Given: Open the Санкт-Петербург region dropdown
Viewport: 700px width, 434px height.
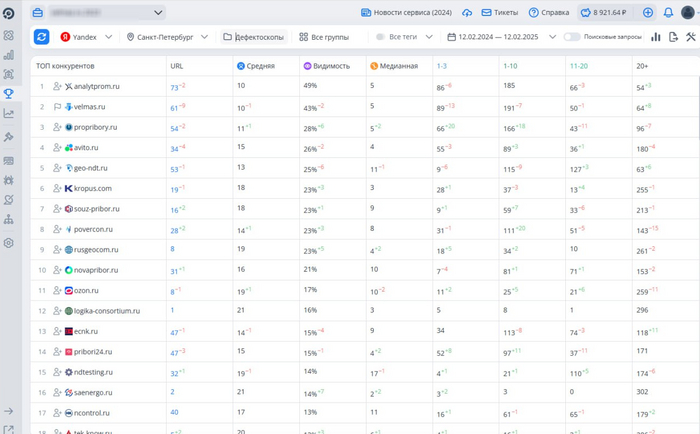Looking at the screenshot, I should 167,37.
